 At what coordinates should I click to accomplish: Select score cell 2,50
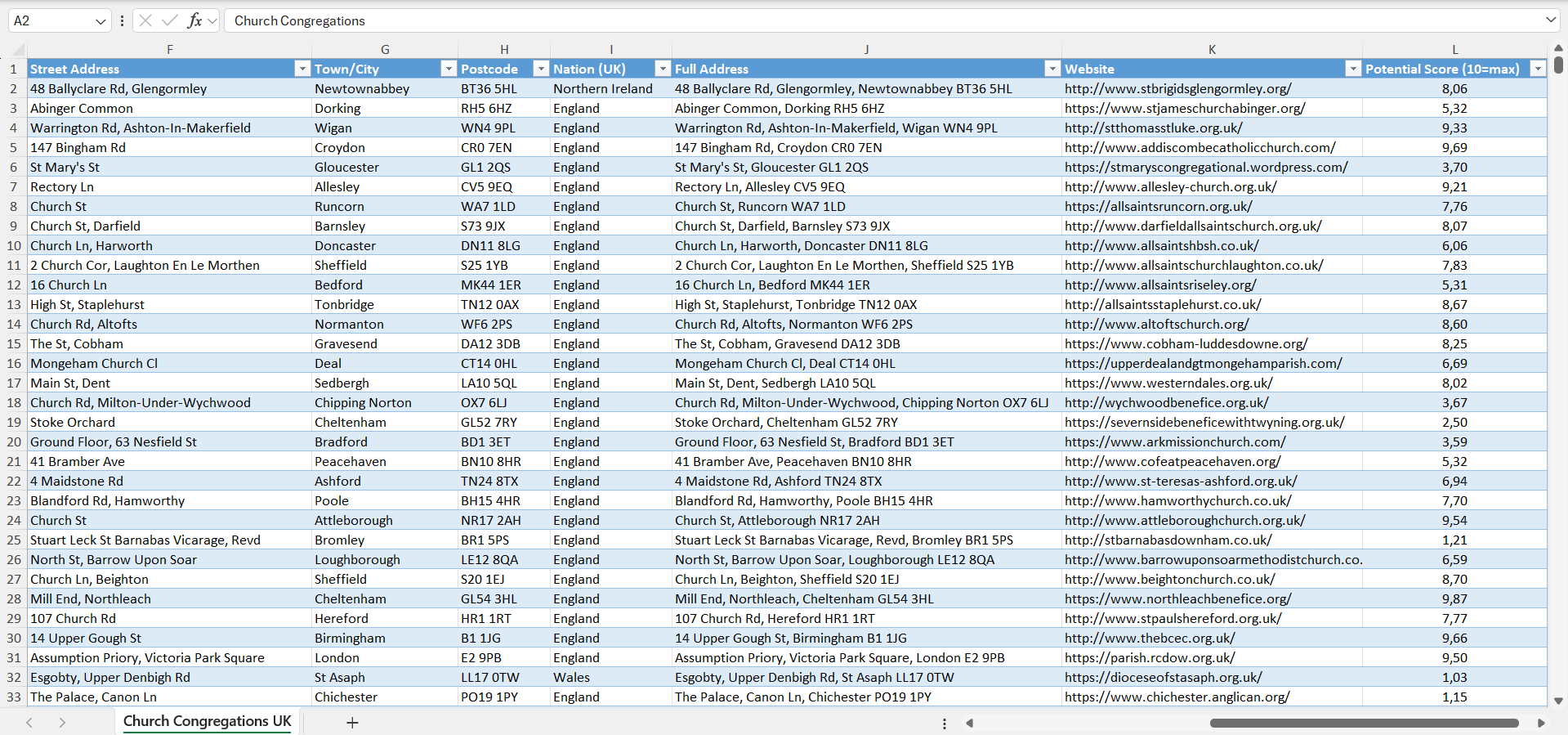click(1455, 423)
